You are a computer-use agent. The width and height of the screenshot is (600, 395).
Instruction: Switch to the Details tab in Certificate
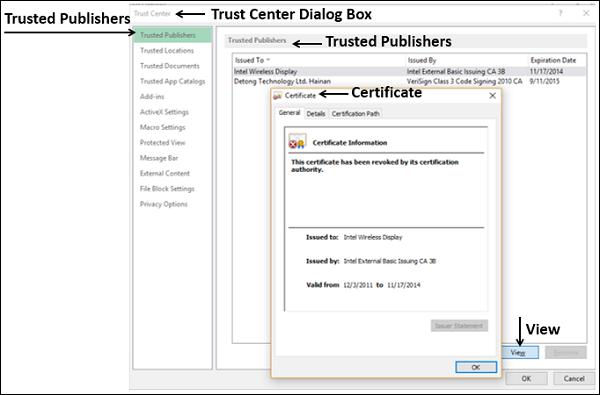tap(316, 114)
